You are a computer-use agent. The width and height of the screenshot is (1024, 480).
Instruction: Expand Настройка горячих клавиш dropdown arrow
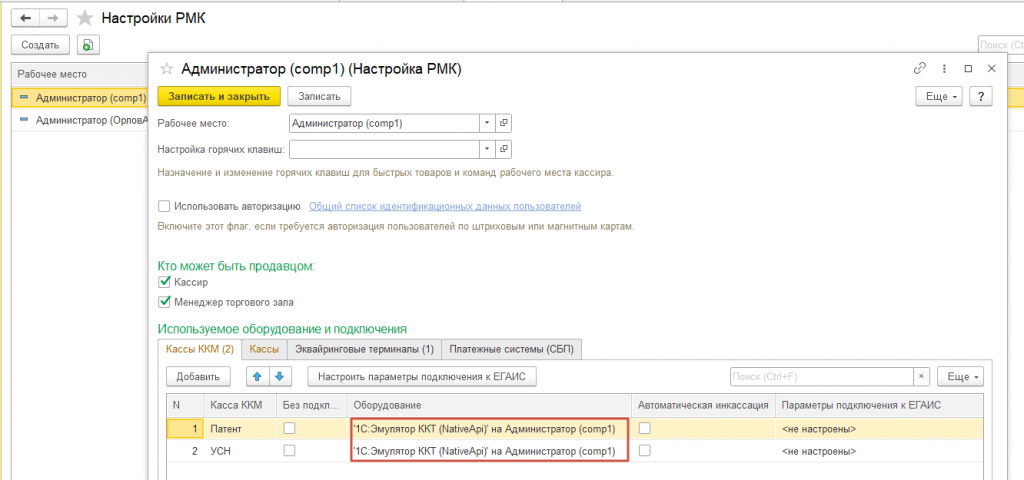point(488,150)
